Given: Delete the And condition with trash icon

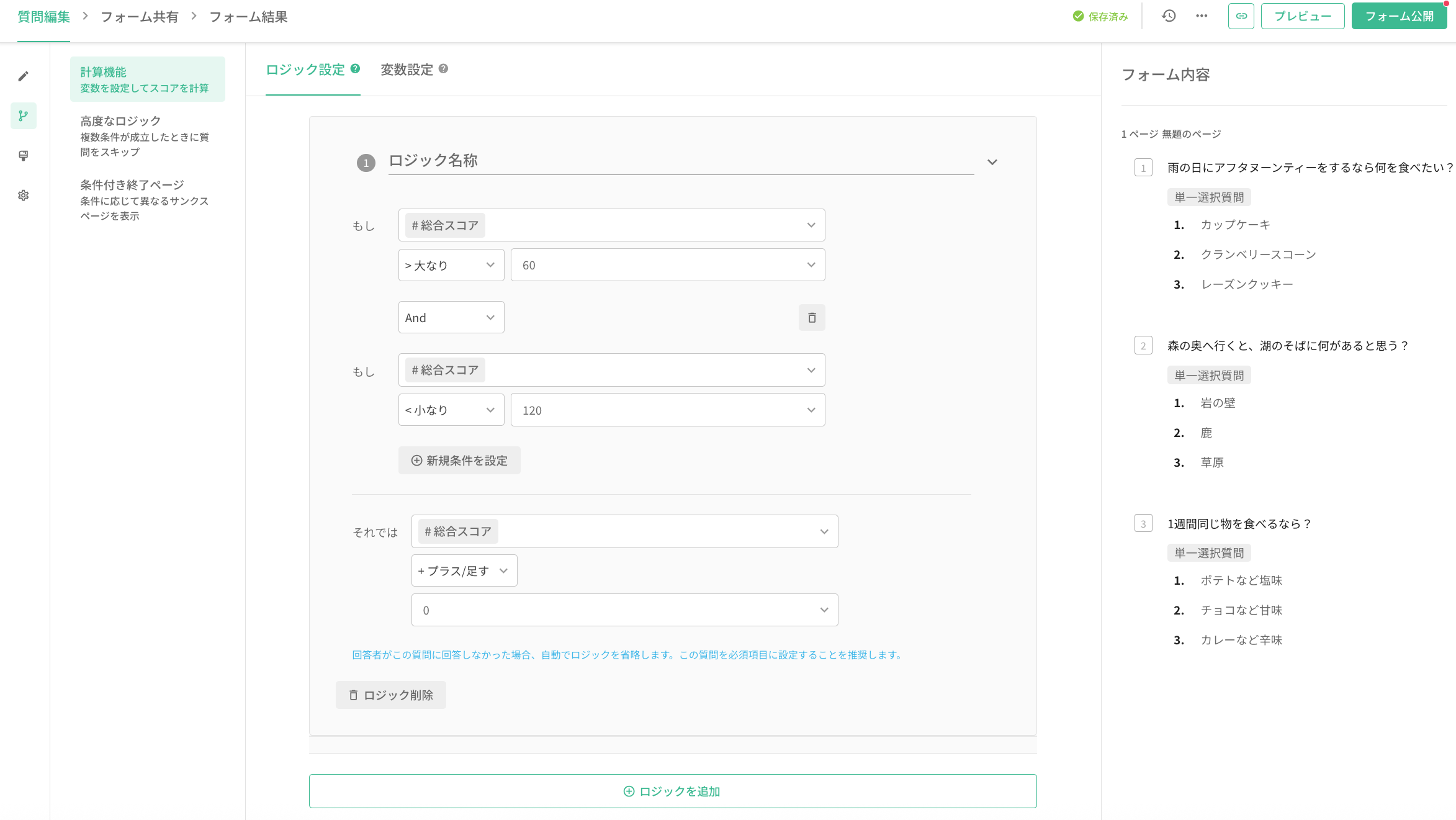Looking at the screenshot, I should click(x=811, y=318).
